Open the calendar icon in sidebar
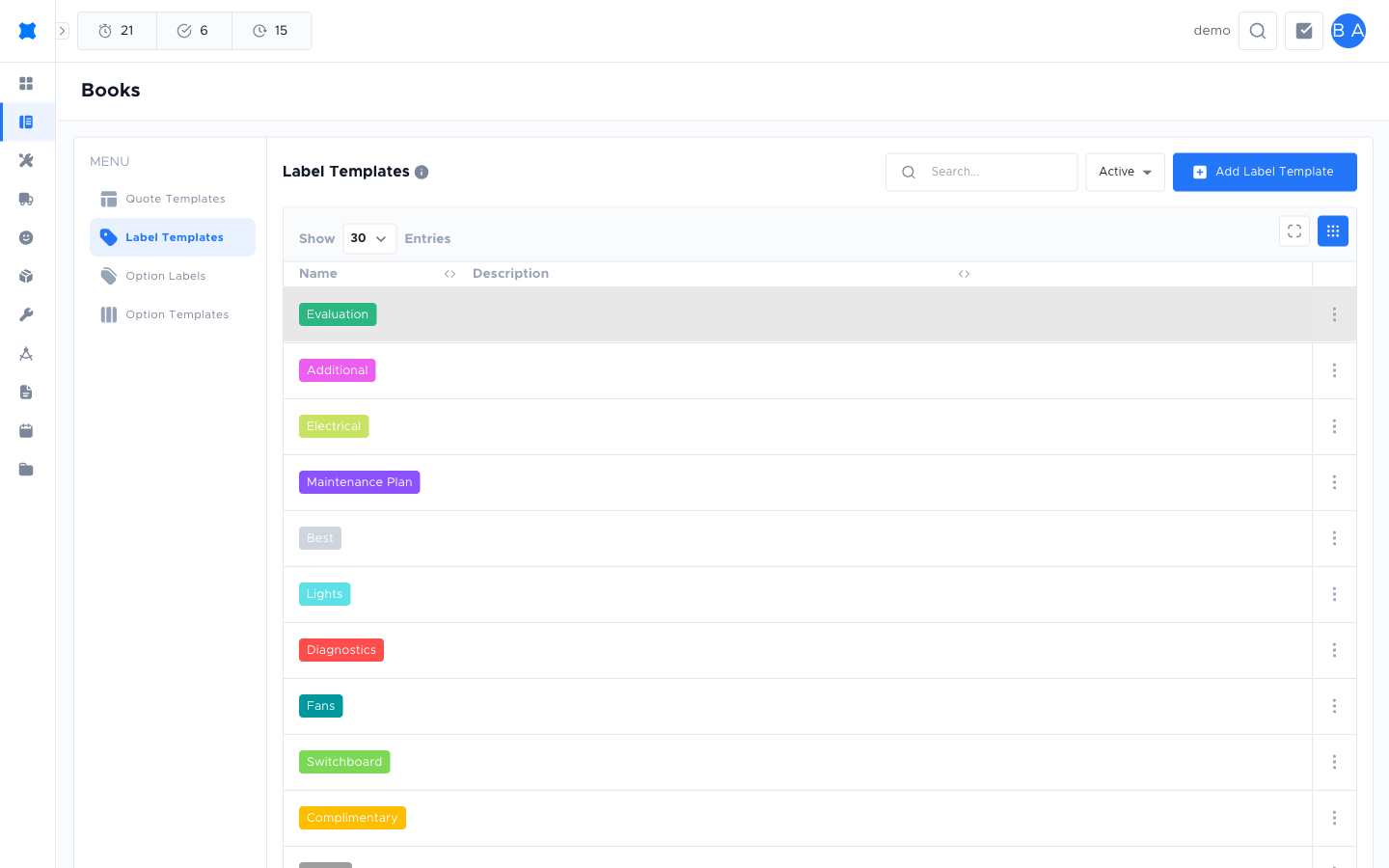Screen dimensions: 1389x868 pos(26,431)
